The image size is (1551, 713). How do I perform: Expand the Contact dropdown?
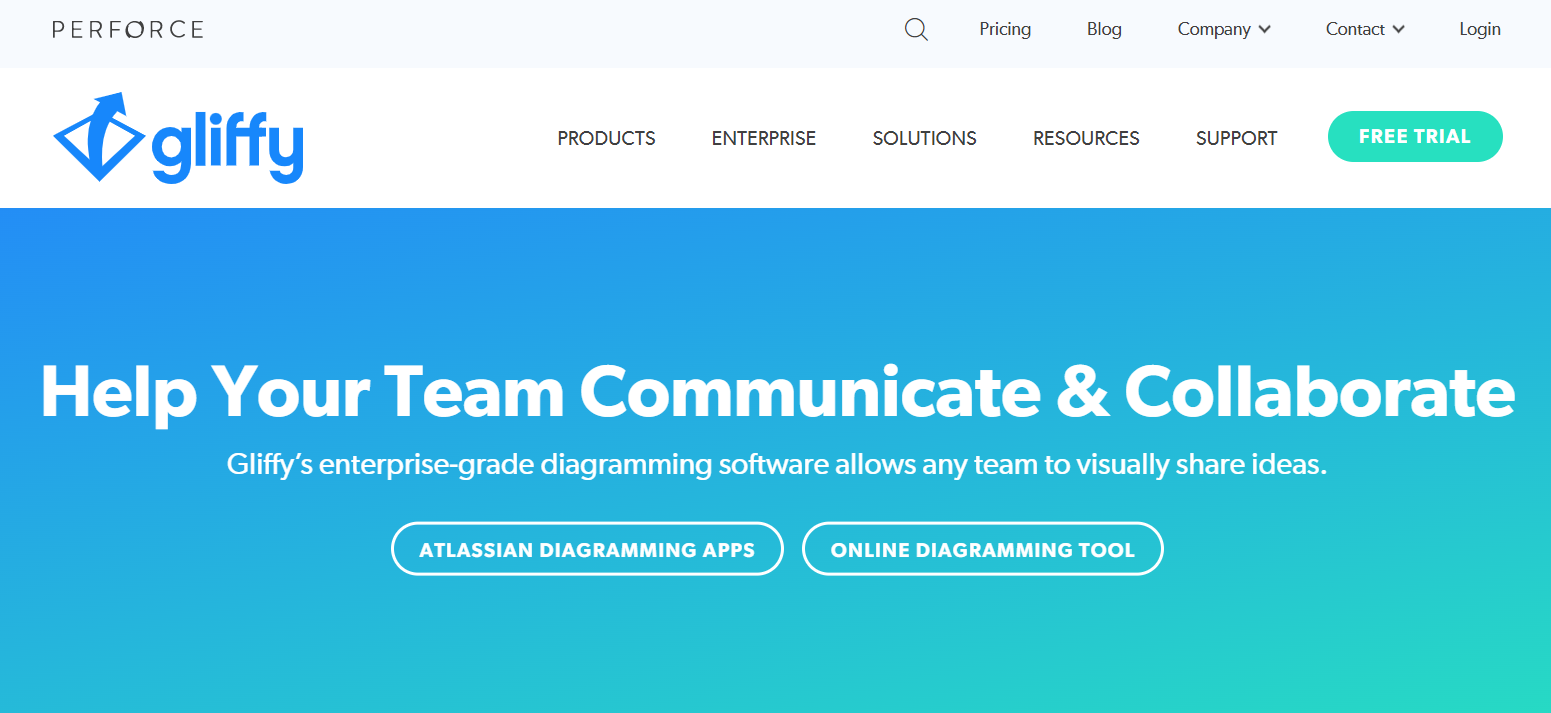[1365, 30]
